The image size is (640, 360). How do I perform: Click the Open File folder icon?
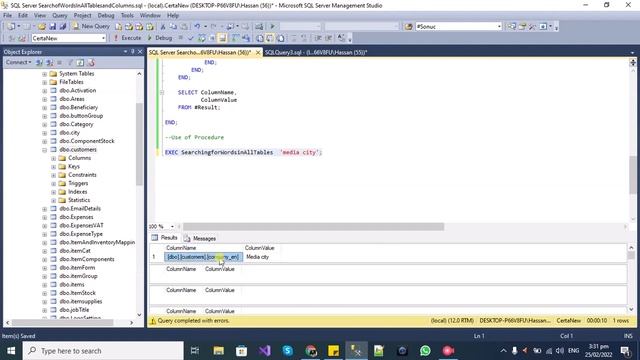(42, 27)
